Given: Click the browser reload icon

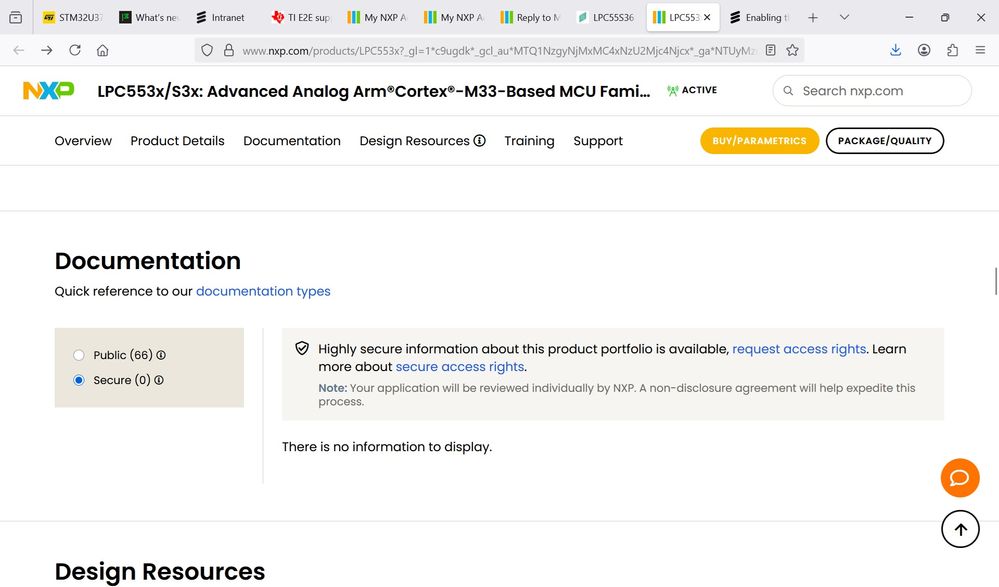Looking at the screenshot, I should 75,50.
